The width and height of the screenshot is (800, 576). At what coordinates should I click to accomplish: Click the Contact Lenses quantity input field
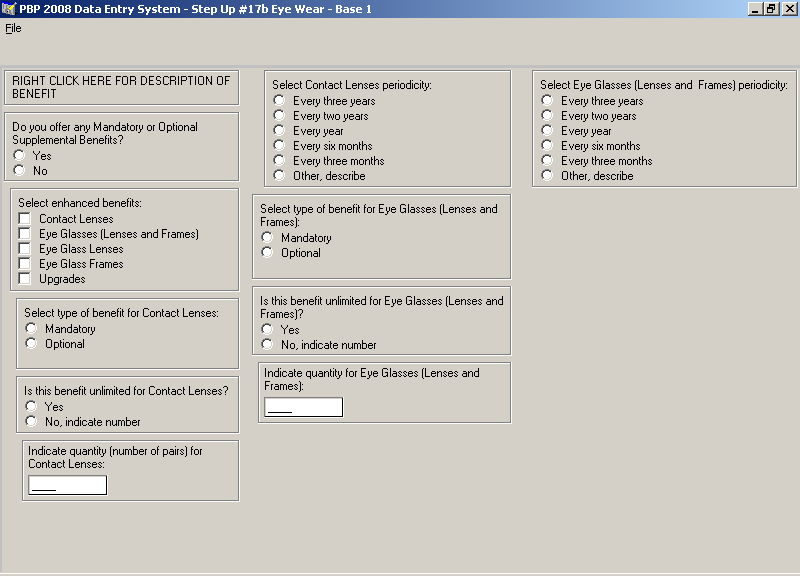click(68, 485)
